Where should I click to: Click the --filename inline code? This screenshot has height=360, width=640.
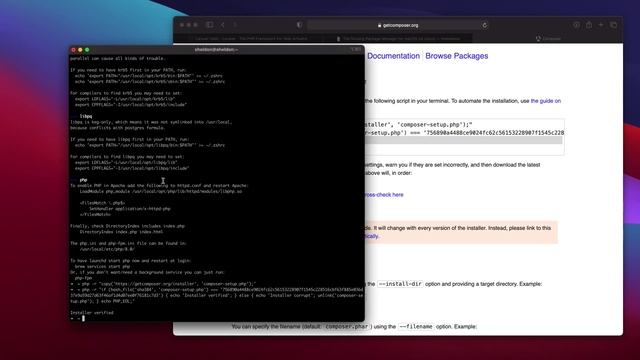coord(416,327)
